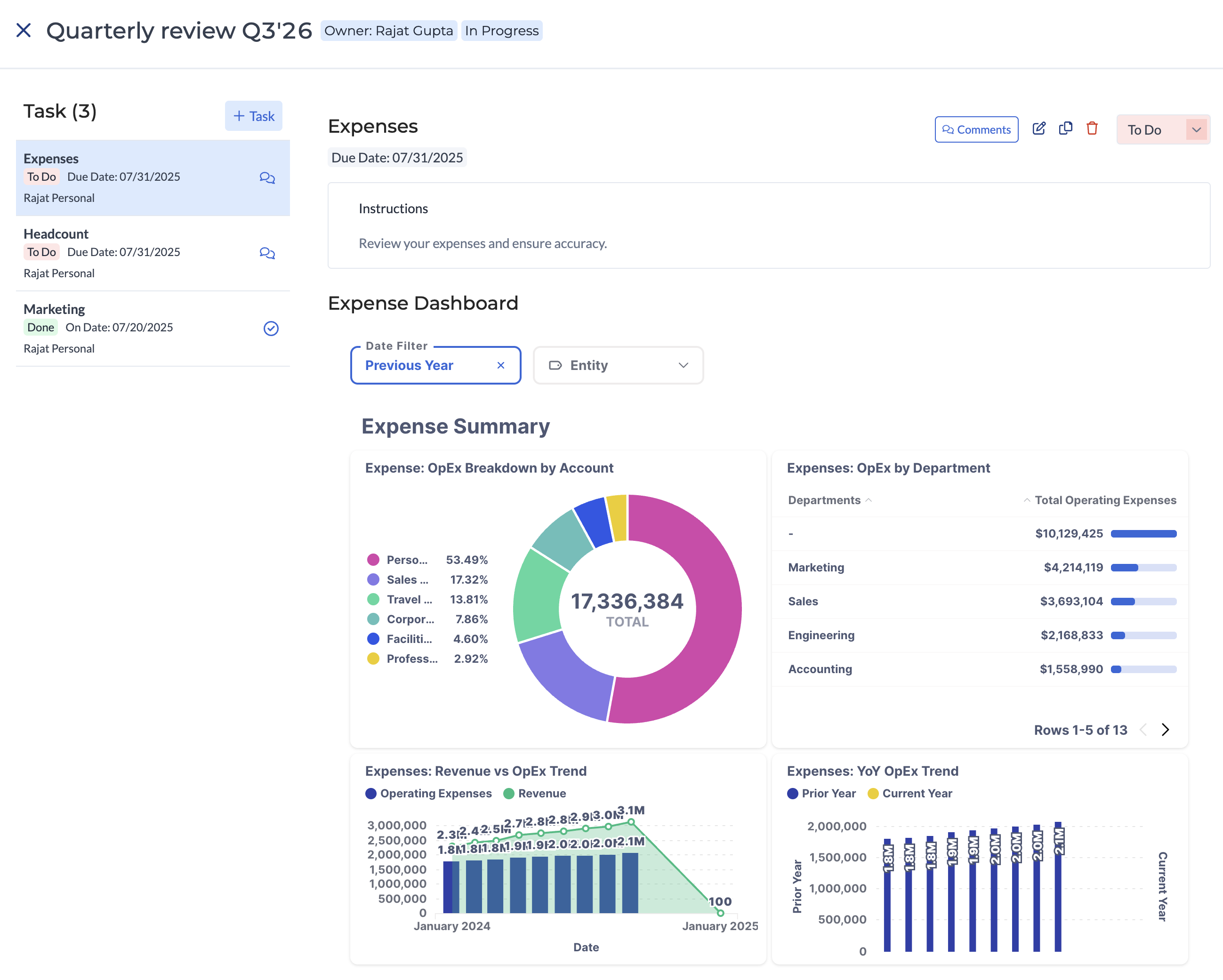Screen dimensions: 1223x980
Task: Go to next page of department rows
Action: 1166,730
